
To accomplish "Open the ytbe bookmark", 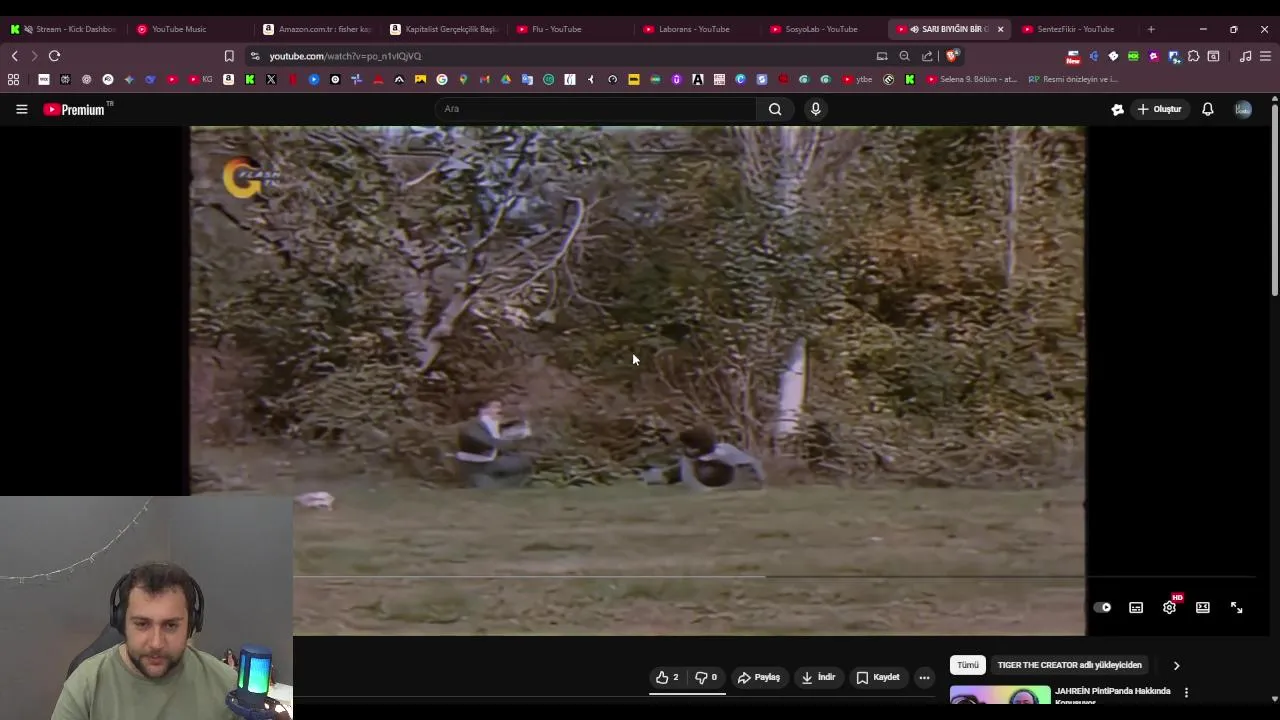I will click(x=857, y=79).
